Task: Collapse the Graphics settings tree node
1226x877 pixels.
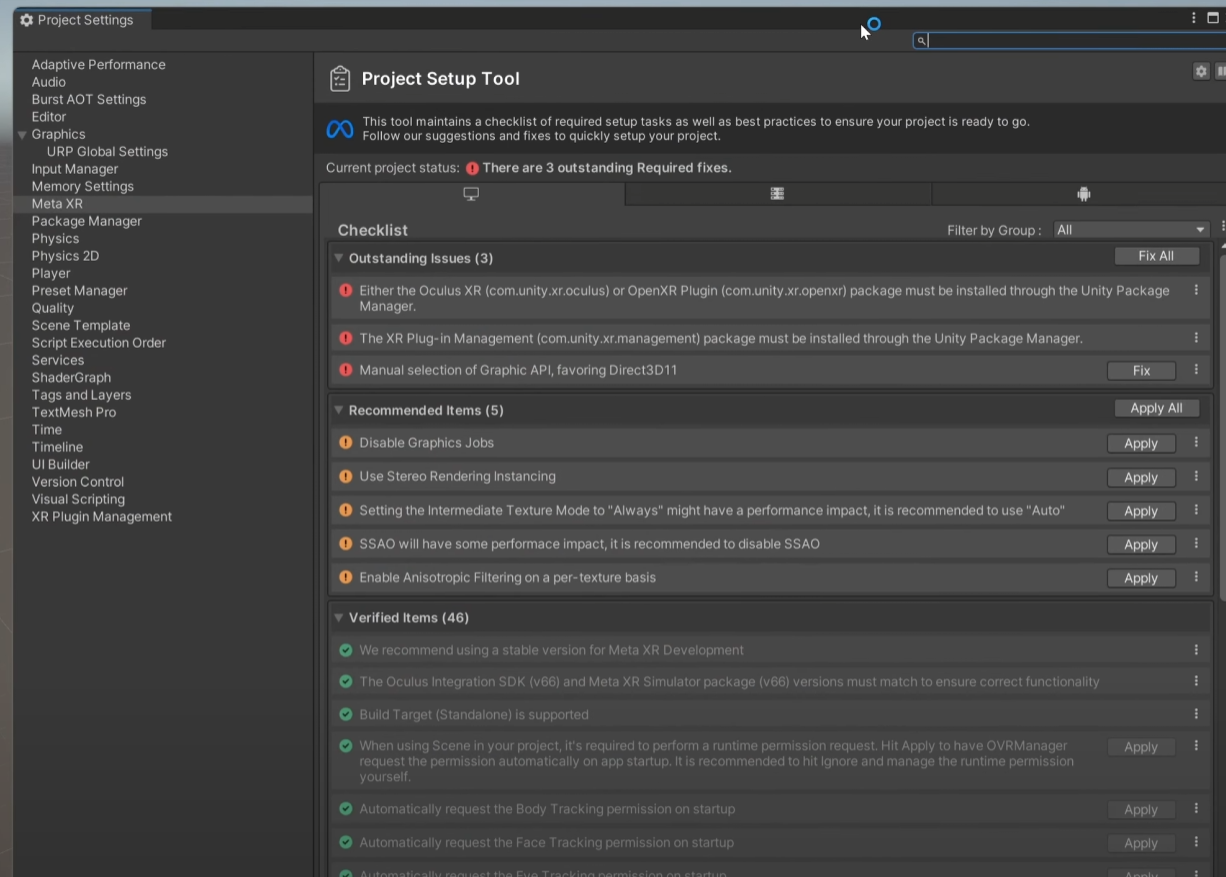Action: [22, 134]
